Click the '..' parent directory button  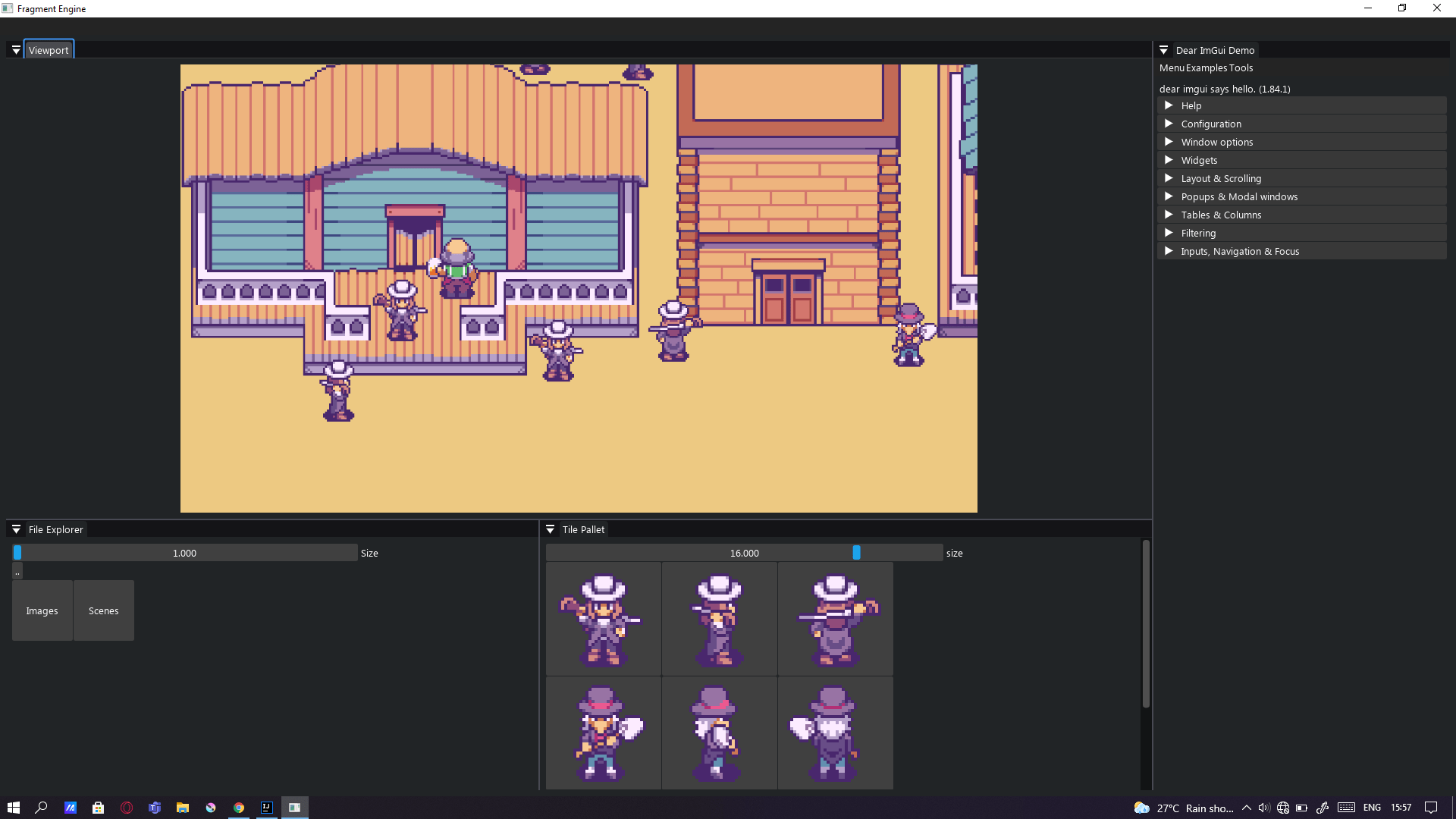click(17, 571)
